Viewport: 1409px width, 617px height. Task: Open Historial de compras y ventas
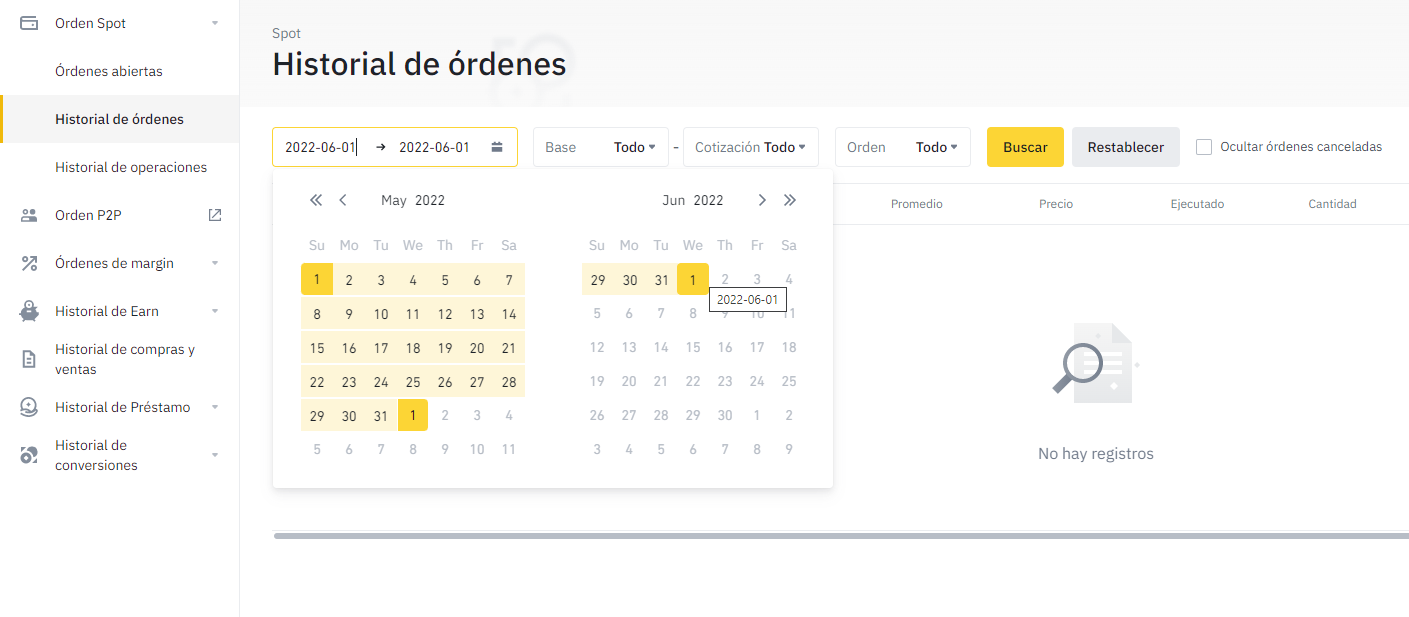125,359
